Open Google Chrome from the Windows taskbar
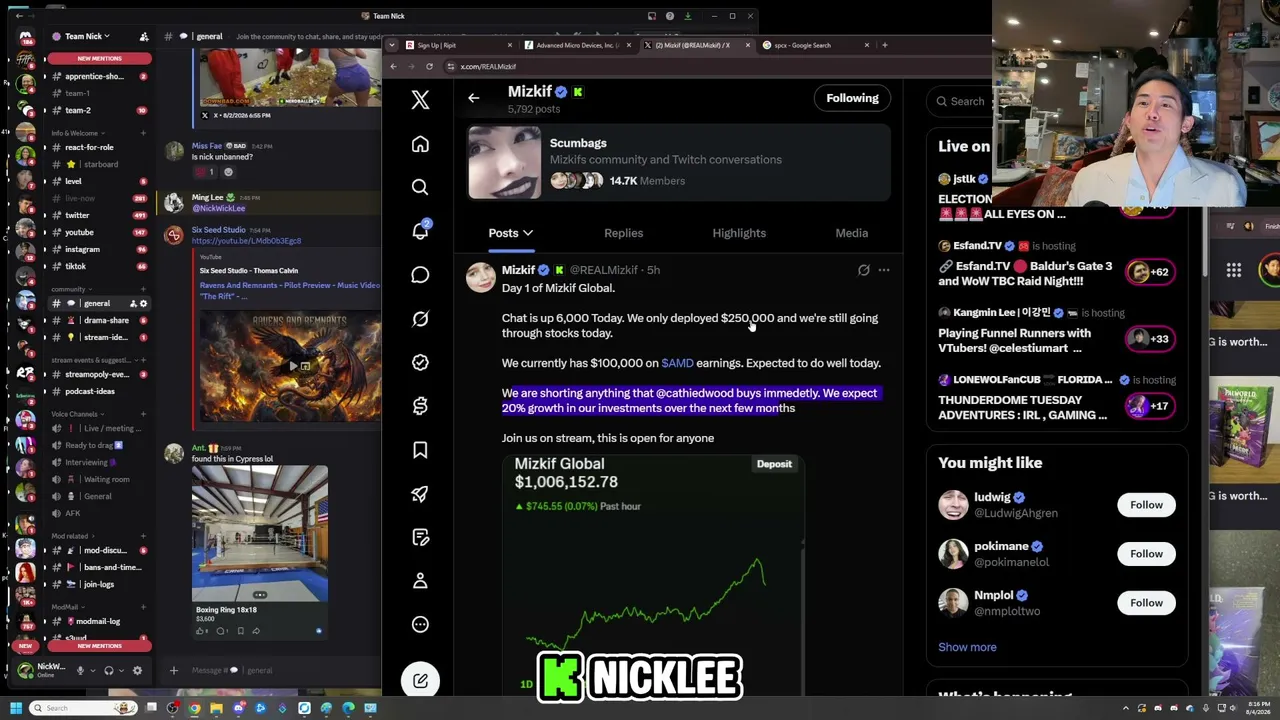Image resolution: width=1280 pixels, height=720 pixels. coord(194,708)
